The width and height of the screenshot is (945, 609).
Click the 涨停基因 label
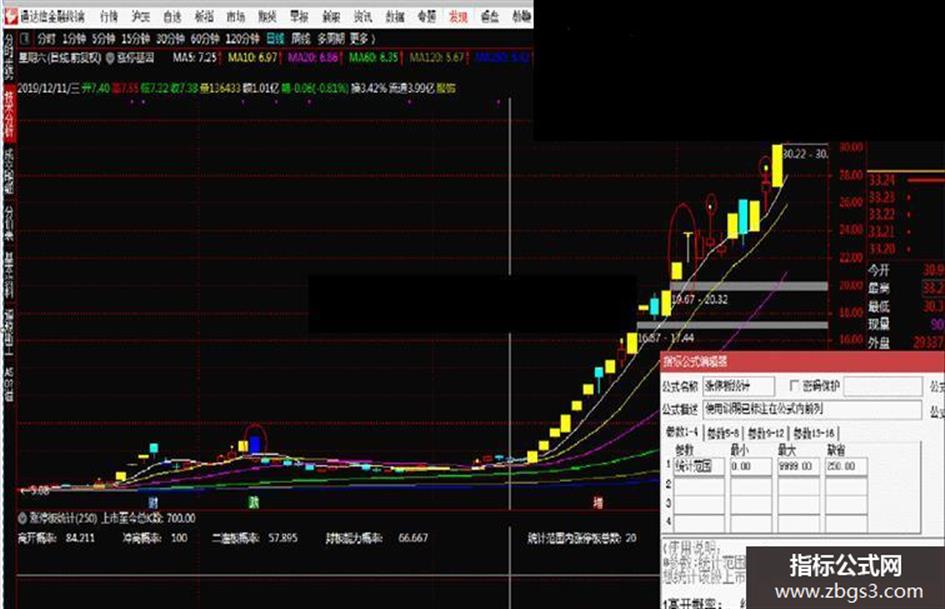click(x=136, y=58)
